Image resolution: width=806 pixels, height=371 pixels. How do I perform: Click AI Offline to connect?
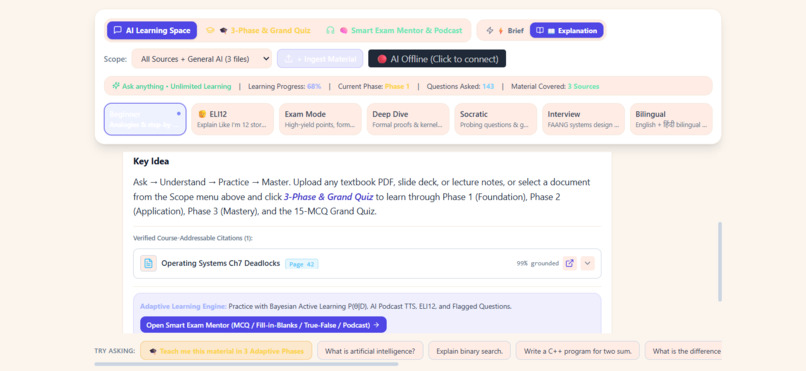437,59
